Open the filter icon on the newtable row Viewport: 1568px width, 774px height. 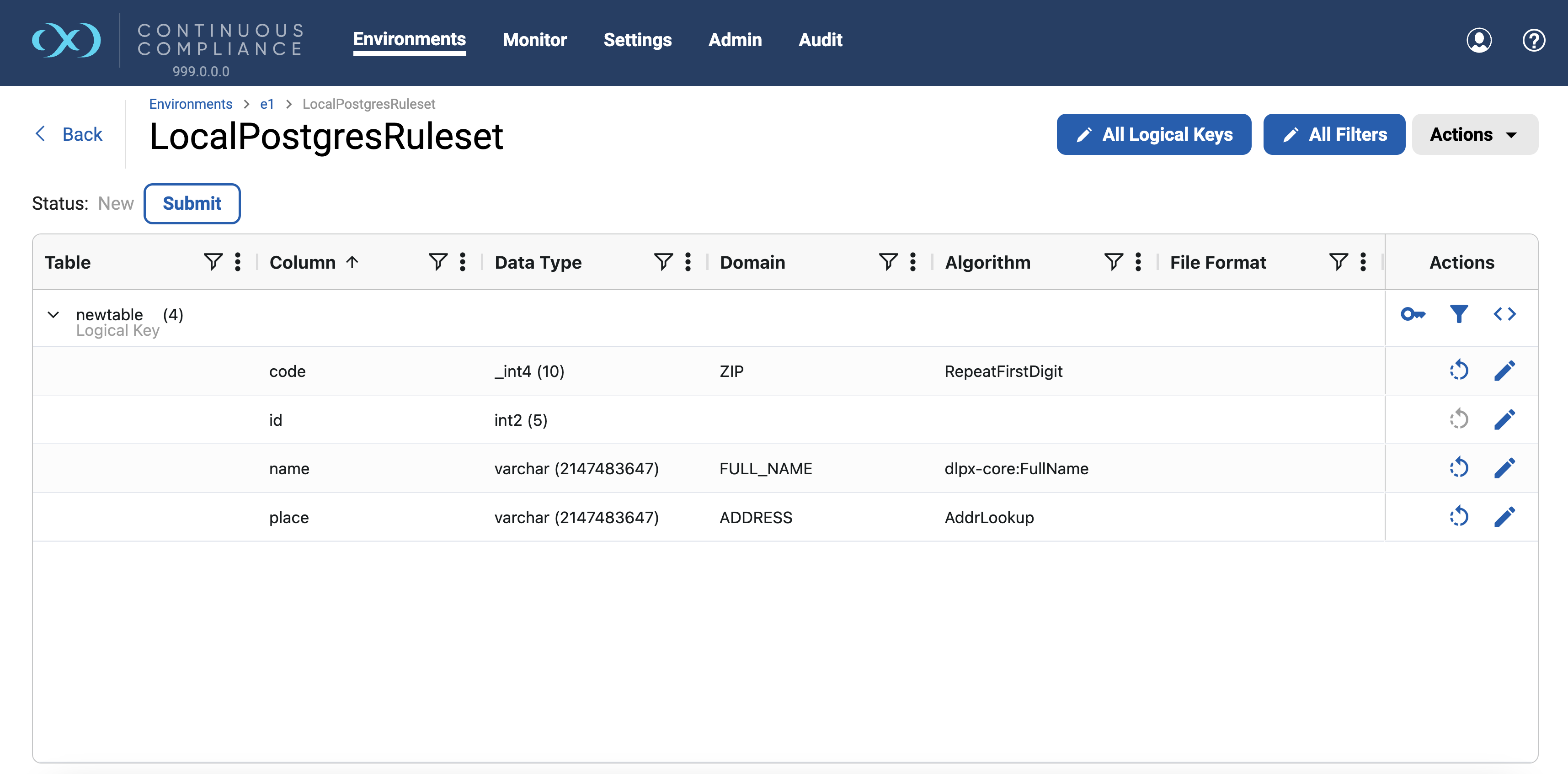[x=1458, y=315]
